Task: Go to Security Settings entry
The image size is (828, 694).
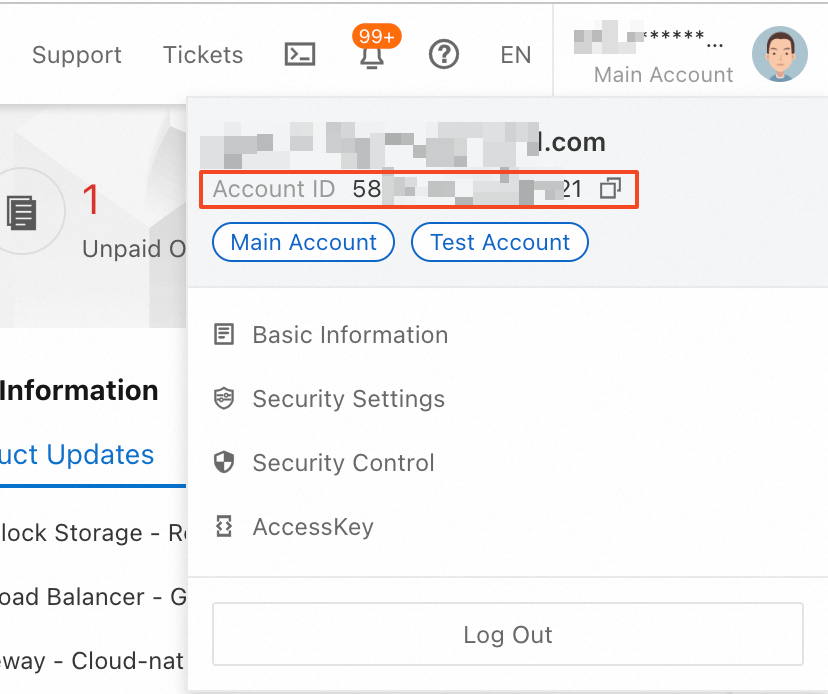Action: coord(348,399)
